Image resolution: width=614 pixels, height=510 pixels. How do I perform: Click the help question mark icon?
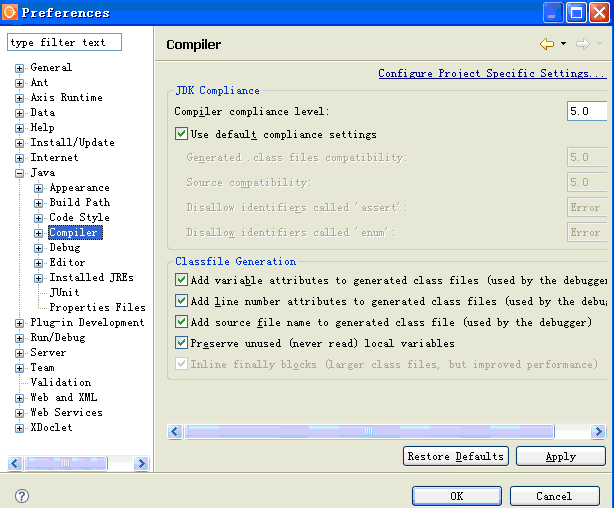(22, 496)
